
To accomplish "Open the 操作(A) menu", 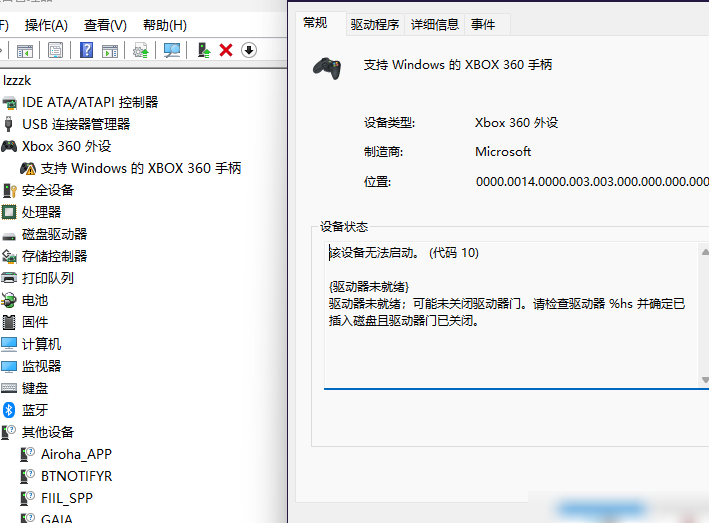I will coord(46,25).
